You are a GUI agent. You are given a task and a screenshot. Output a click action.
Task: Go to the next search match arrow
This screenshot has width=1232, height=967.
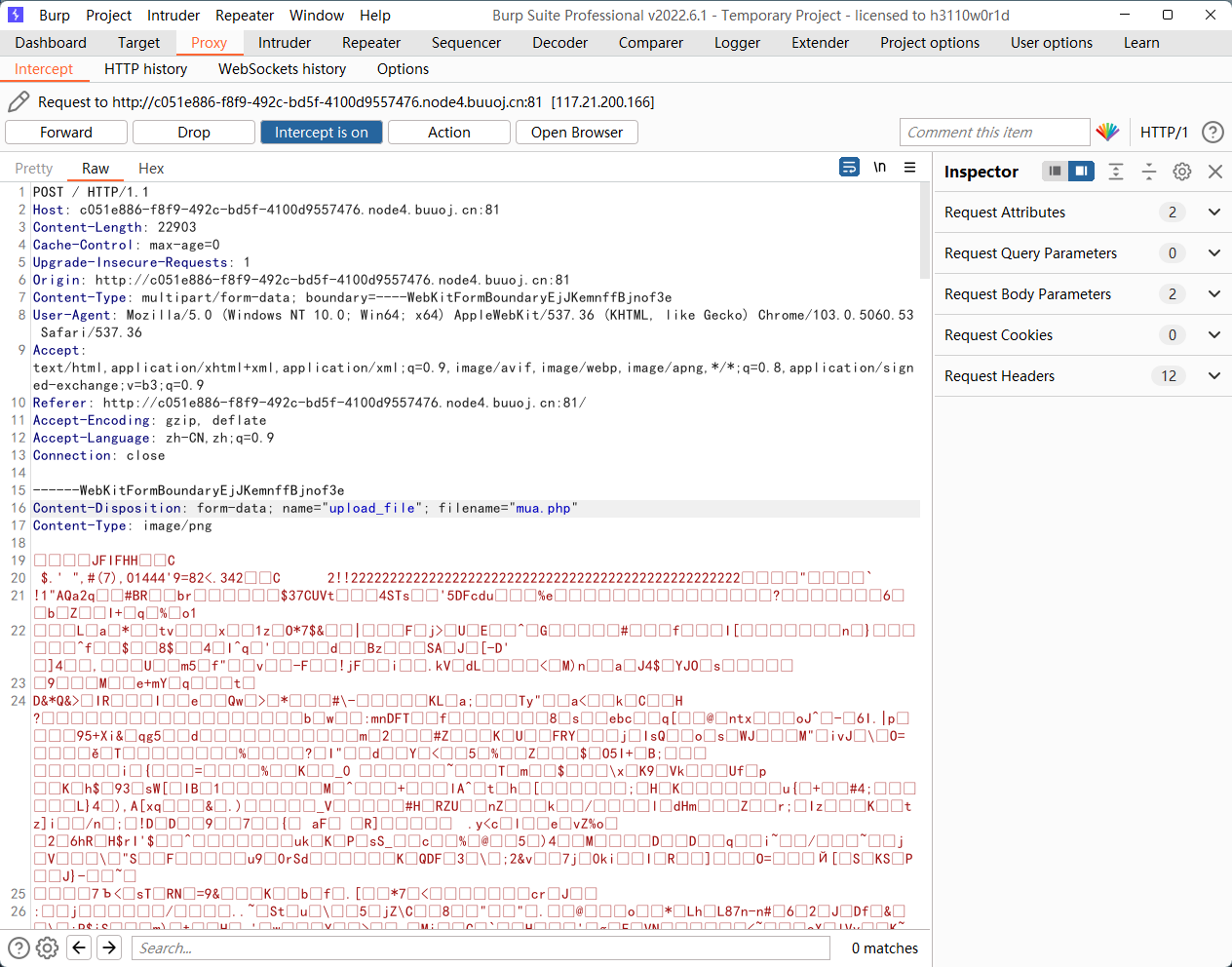pos(109,947)
